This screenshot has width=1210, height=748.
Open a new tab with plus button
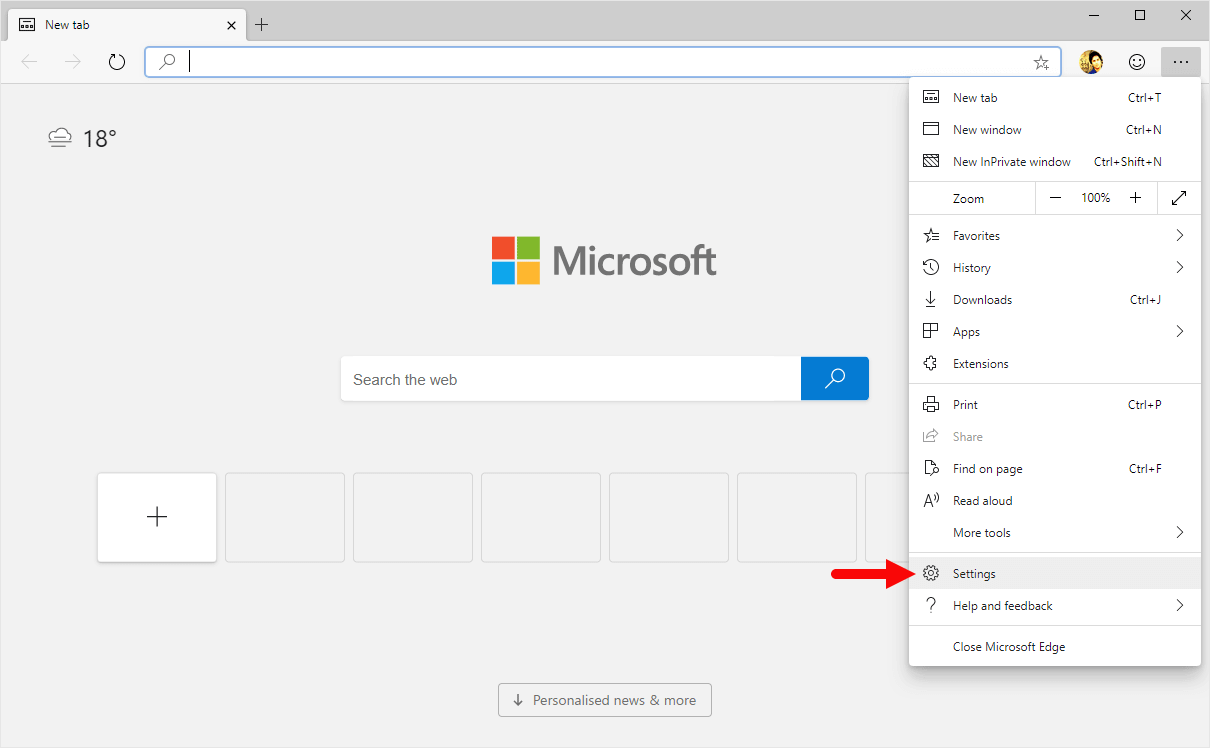pos(262,24)
